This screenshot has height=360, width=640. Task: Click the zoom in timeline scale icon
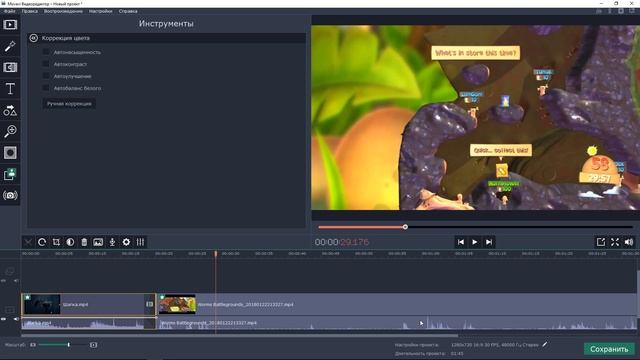93,345
